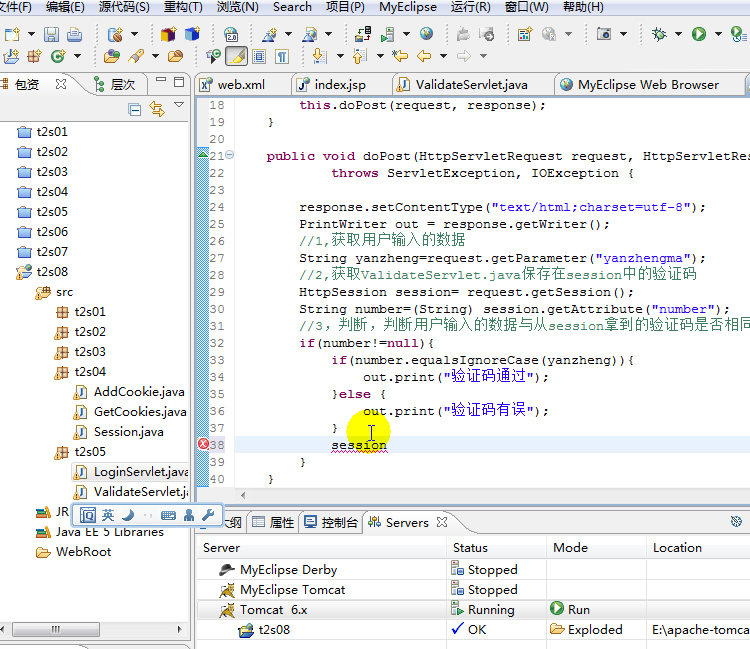Image resolution: width=750 pixels, height=649 pixels.
Task: Open the 重构(T) menu
Action: [183, 7]
